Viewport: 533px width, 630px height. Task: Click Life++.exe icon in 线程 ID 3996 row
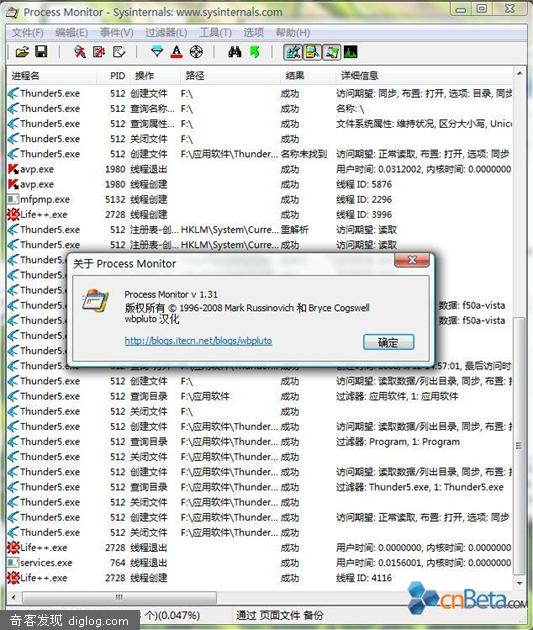(13, 215)
